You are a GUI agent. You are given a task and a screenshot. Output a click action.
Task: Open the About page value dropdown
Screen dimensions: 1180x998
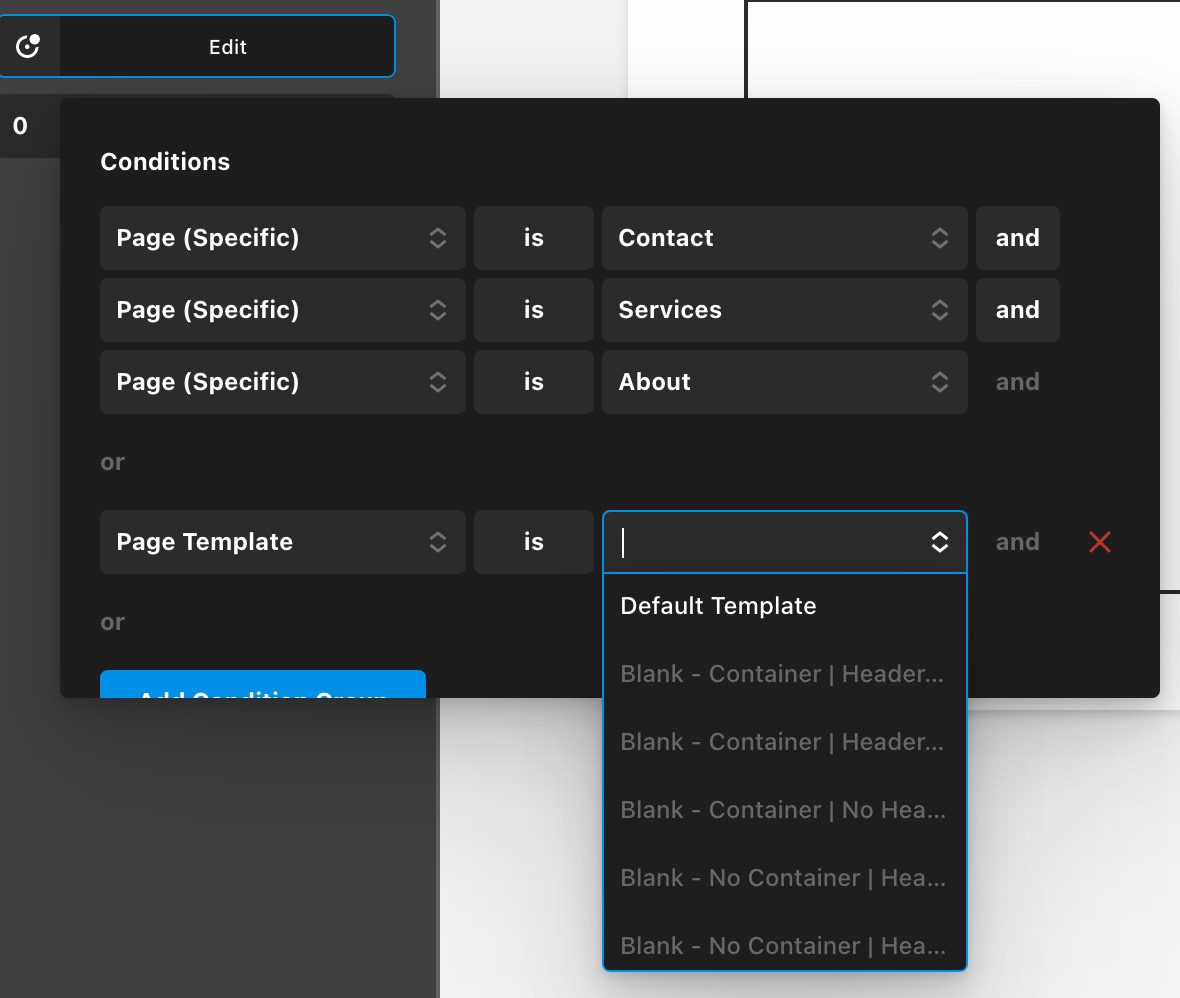pyautogui.click(x=784, y=382)
